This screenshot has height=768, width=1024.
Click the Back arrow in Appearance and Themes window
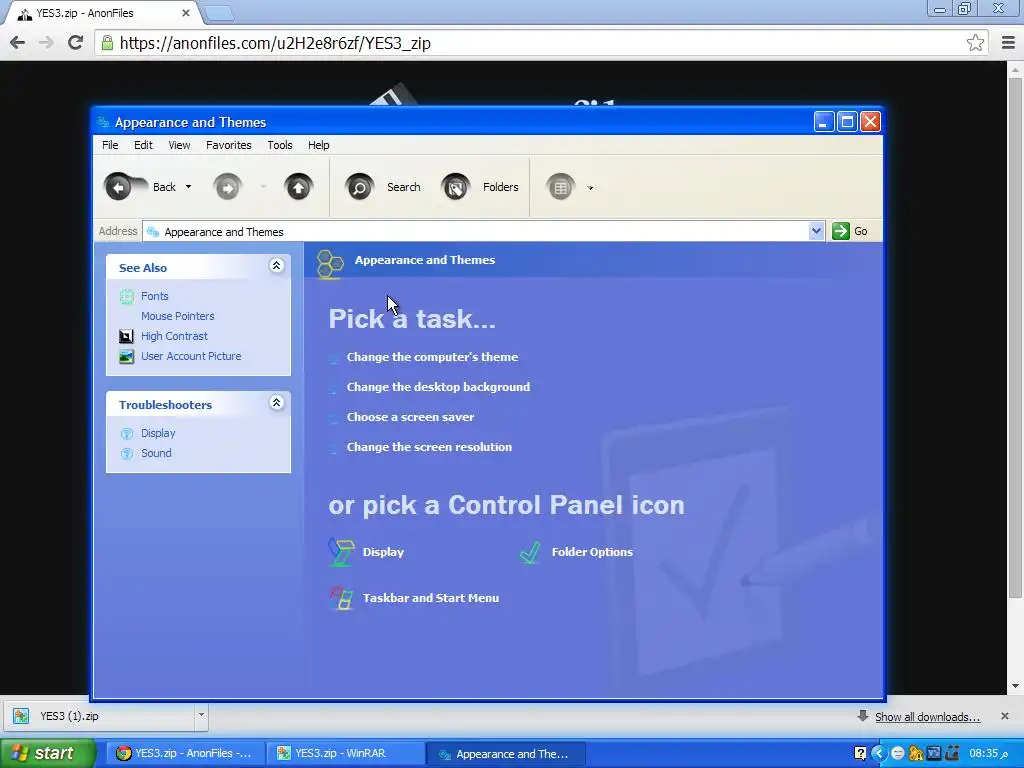point(118,187)
